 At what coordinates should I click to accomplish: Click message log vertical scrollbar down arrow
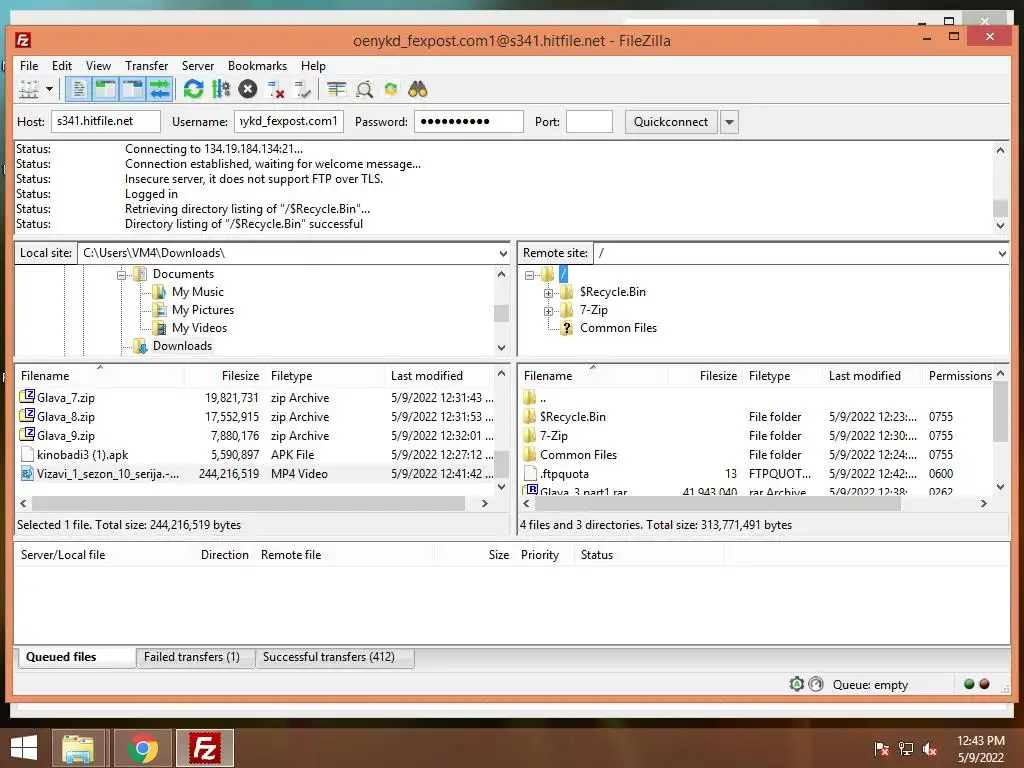[1000, 225]
